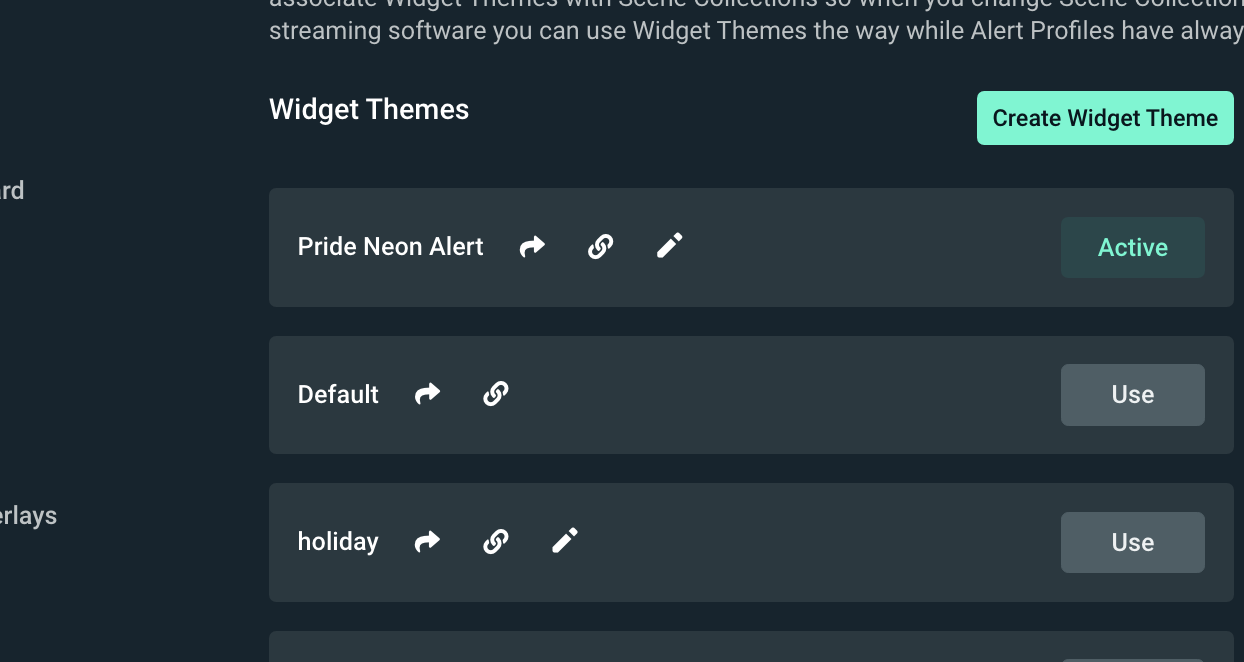Click the Active status button

[1133, 247]
